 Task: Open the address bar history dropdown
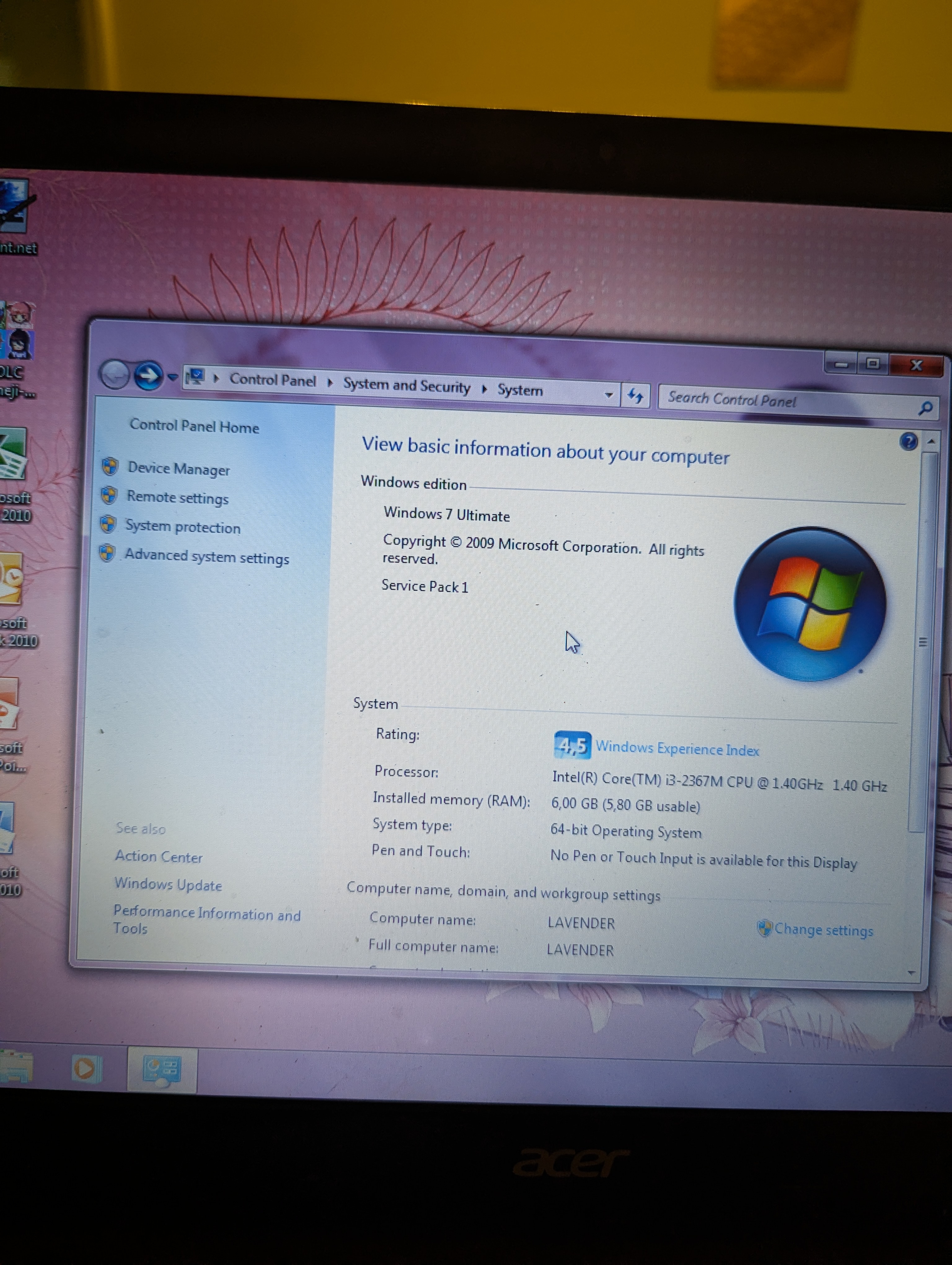[609, 395]
